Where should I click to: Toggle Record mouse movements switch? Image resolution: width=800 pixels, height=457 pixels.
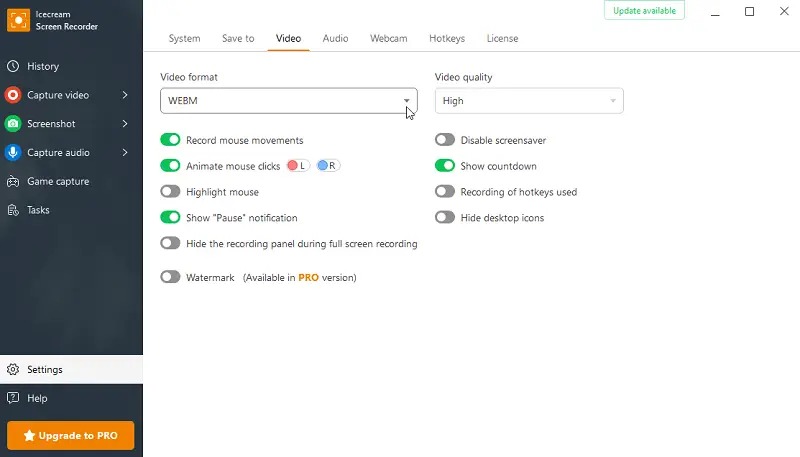170,140
